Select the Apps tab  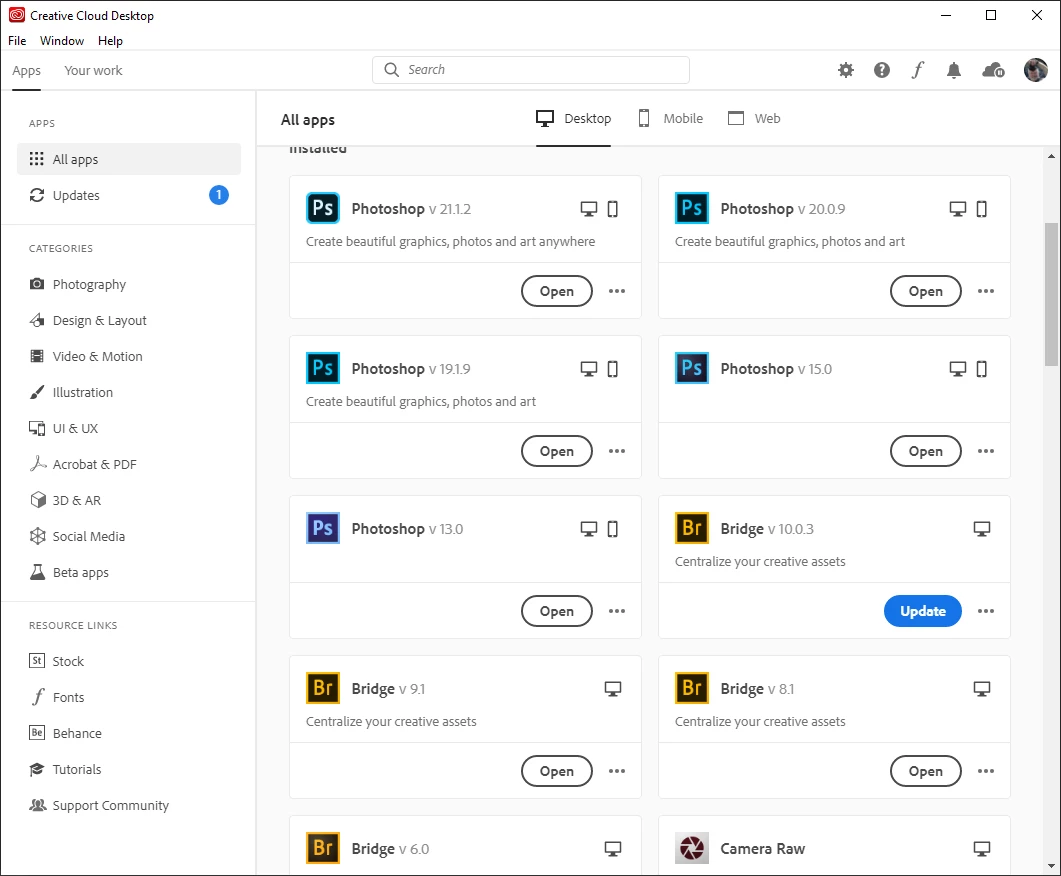[26, 70]
